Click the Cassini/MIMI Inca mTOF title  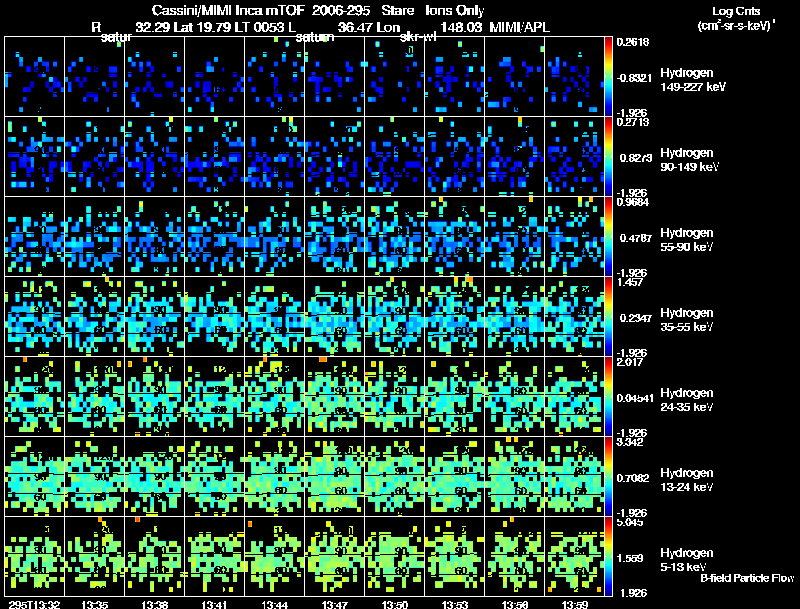228,10
